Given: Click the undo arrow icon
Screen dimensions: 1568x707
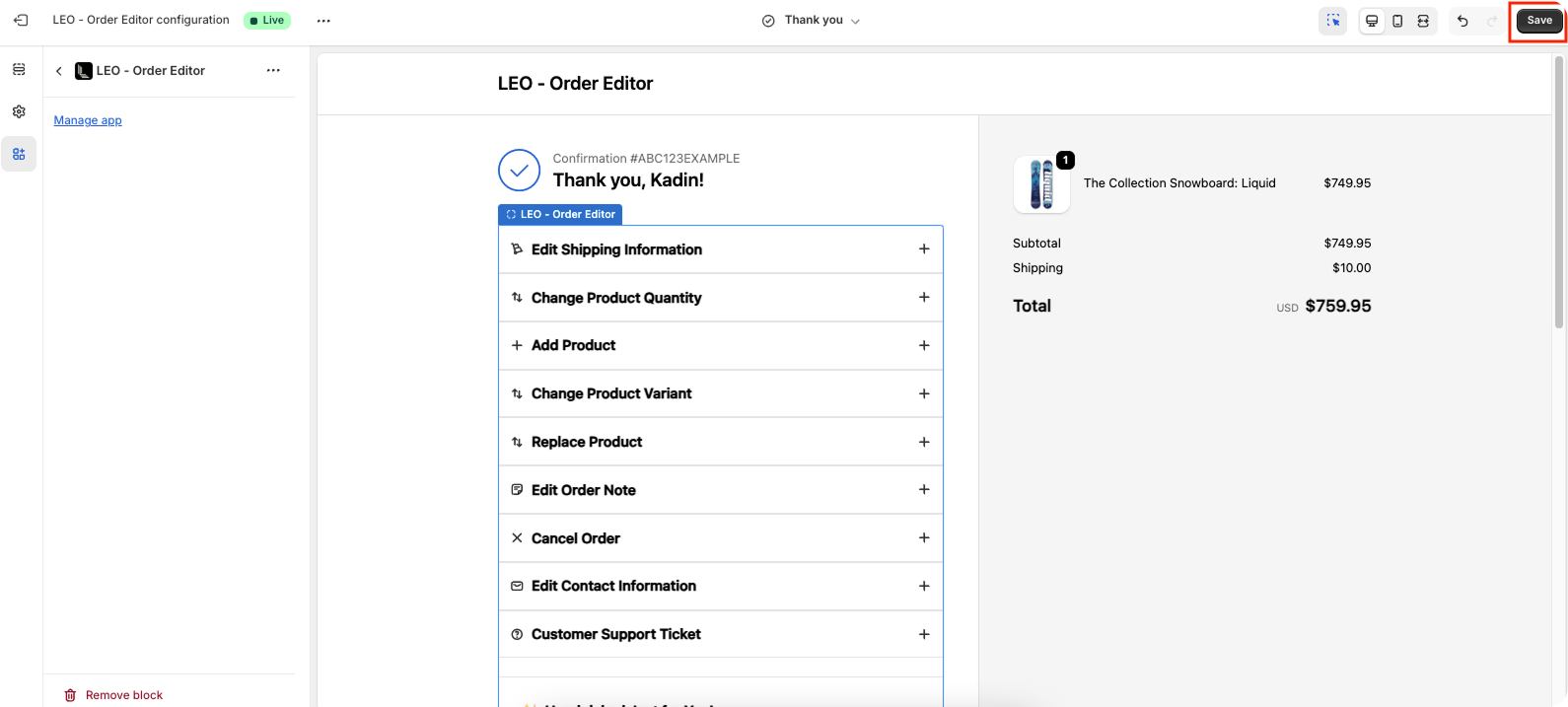Looking at the screenshot, I should [x=1462, y=21].
